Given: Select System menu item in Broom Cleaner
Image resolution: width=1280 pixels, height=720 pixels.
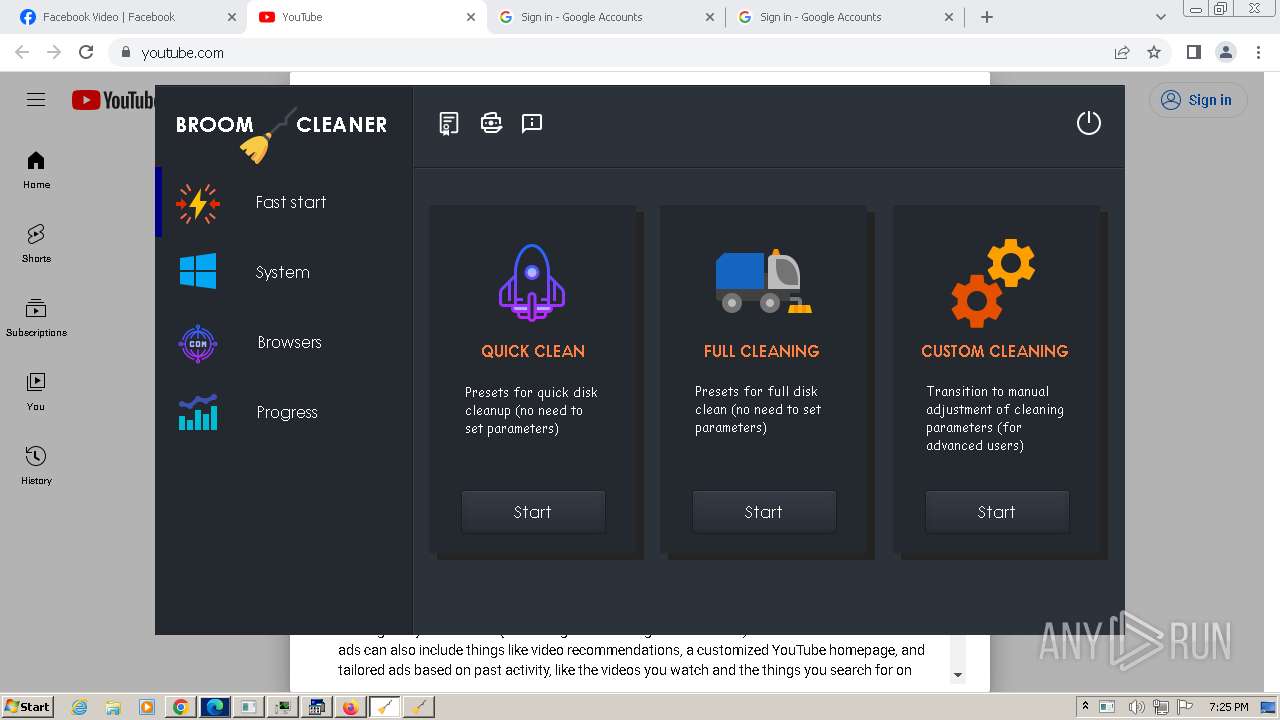Looking at the screenshot, I should click(285, 272).
